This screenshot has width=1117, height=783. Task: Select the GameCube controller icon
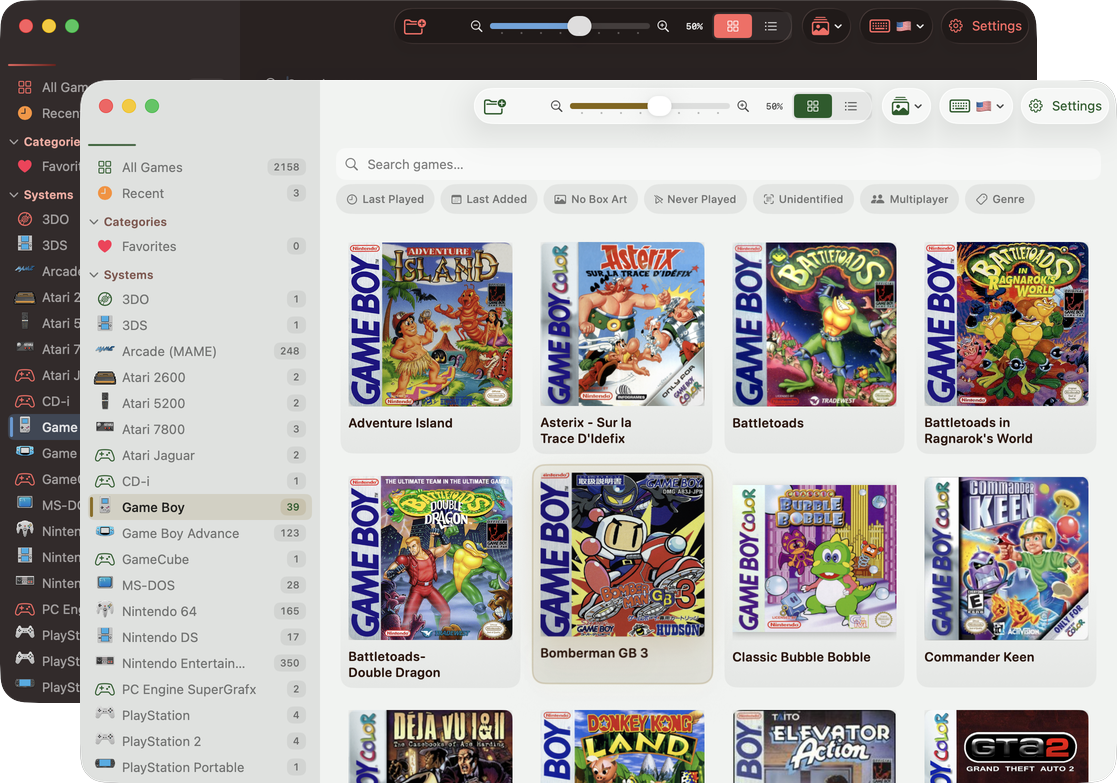pyautogui.click(x=105, y=559)
